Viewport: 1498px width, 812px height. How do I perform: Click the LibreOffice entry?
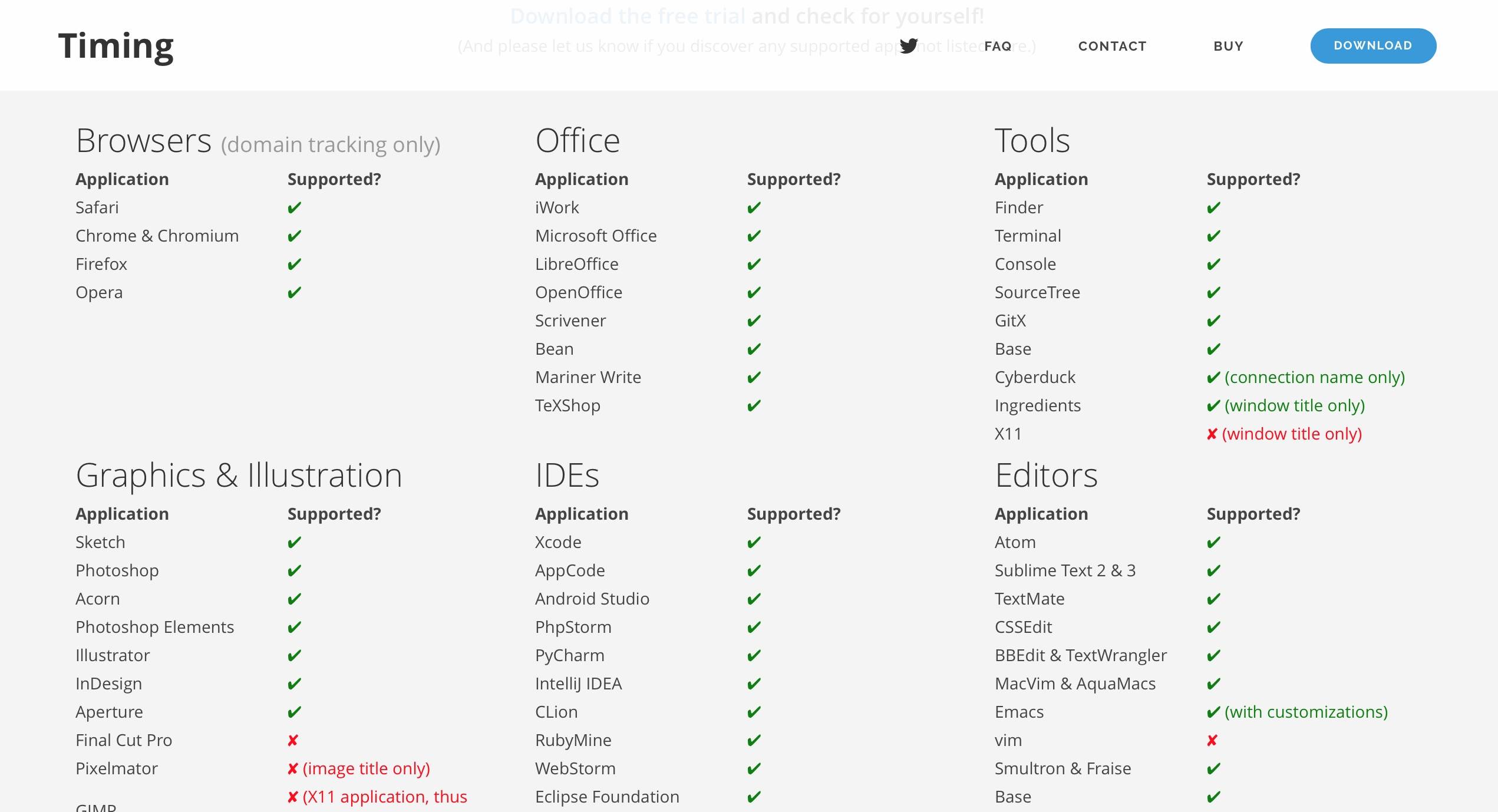point(576,264)
